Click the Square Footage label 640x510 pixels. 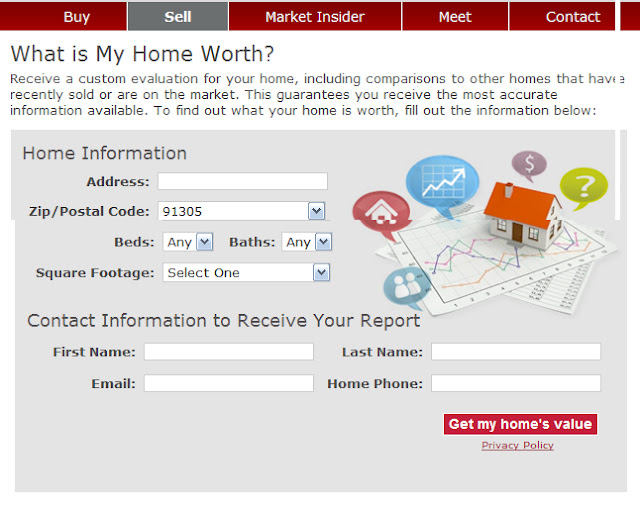pos(95,273)
